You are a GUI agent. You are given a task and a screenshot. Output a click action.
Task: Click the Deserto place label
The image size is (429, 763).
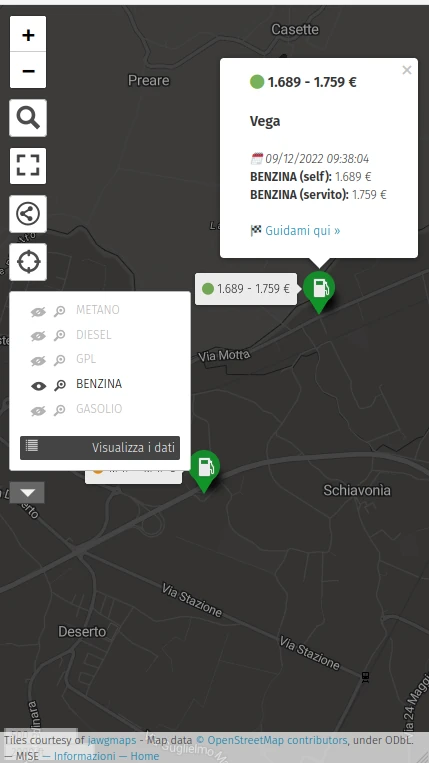(82, 632)
